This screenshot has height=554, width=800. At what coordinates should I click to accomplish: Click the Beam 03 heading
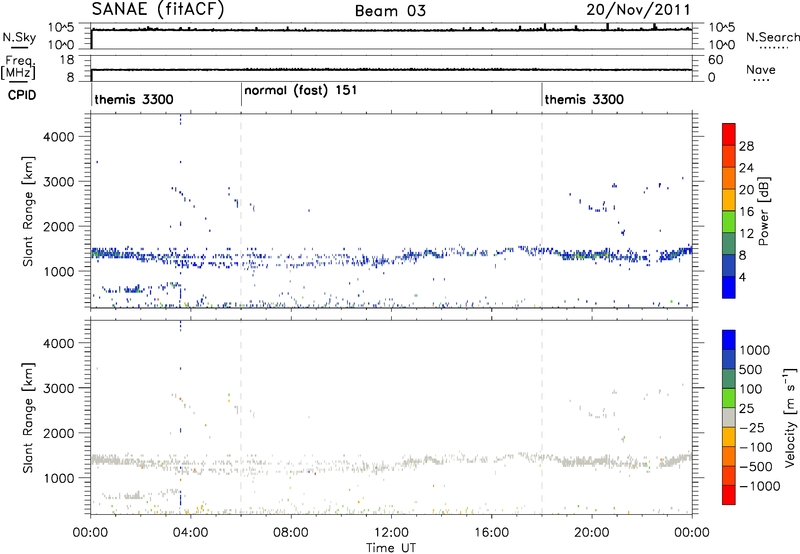coord(390,11)
